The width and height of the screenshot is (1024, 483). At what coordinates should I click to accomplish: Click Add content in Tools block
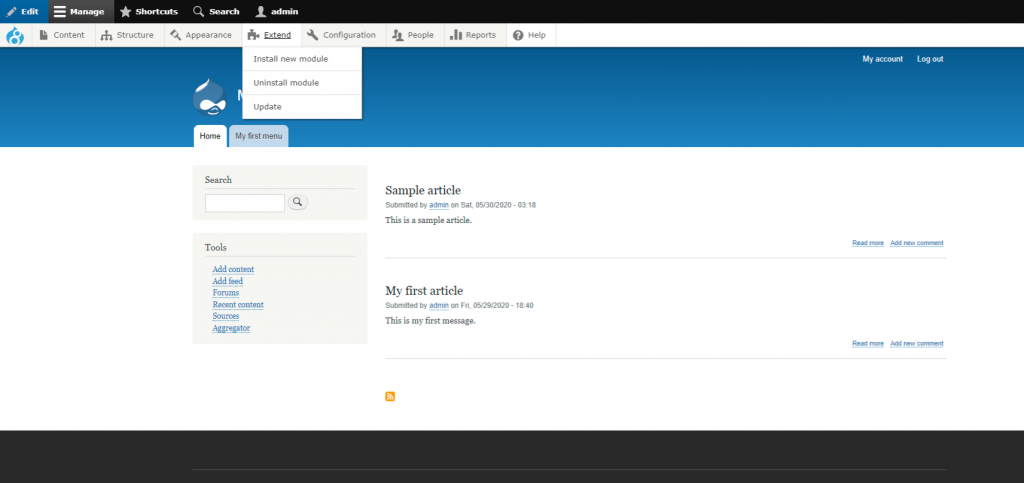[233, 269]
